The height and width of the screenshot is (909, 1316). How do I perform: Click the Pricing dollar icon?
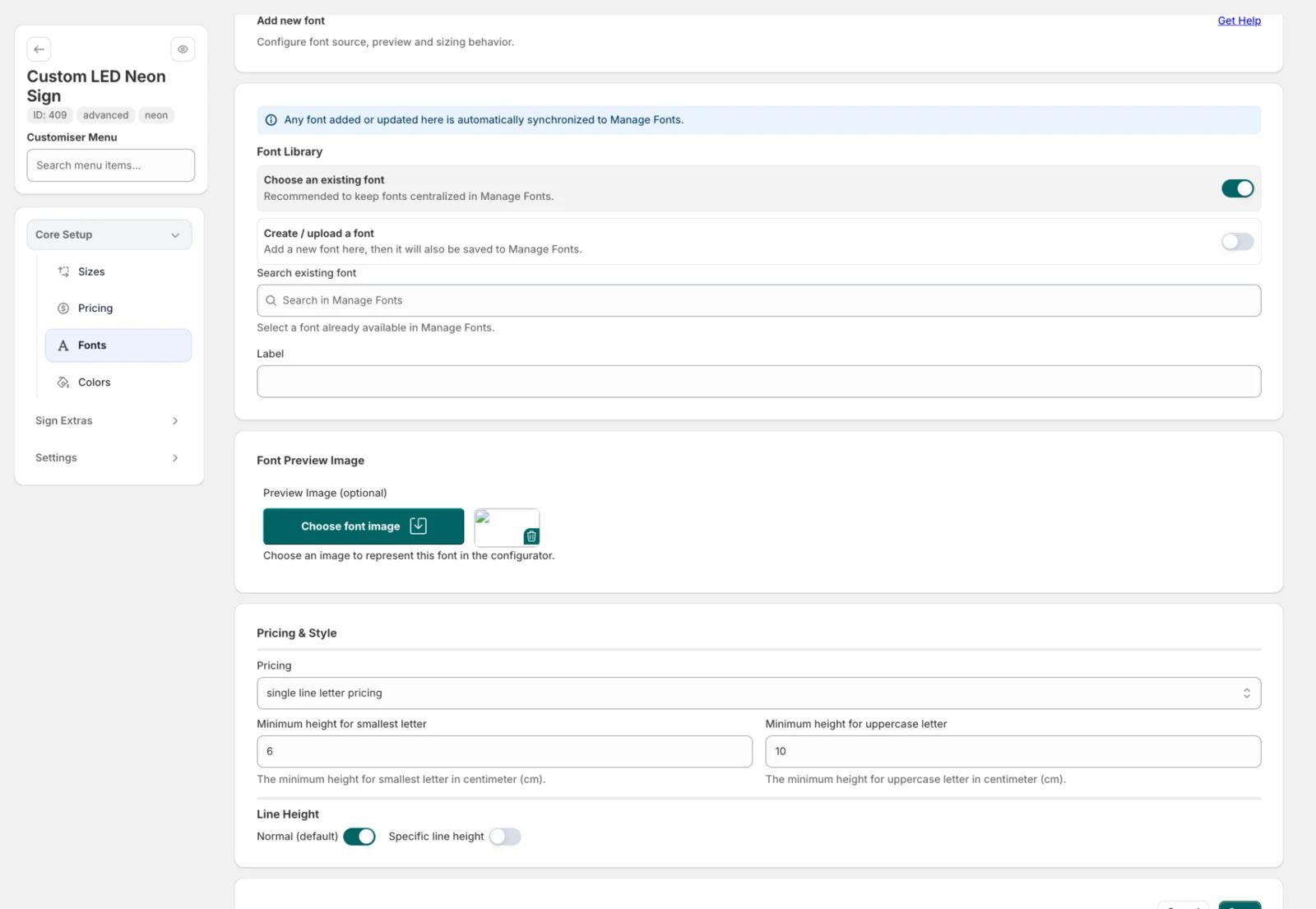click(63, 308)
